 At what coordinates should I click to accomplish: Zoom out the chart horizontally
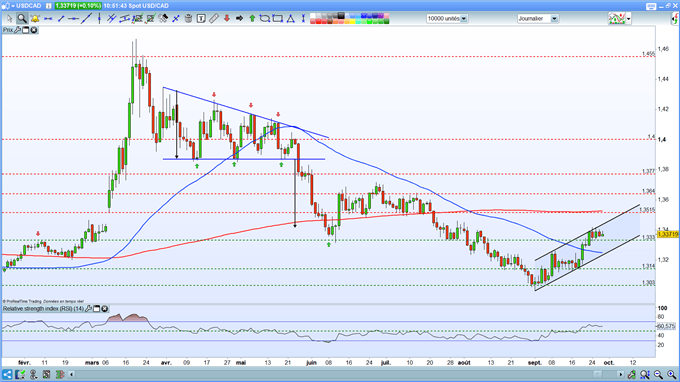(x=658, y=374)
